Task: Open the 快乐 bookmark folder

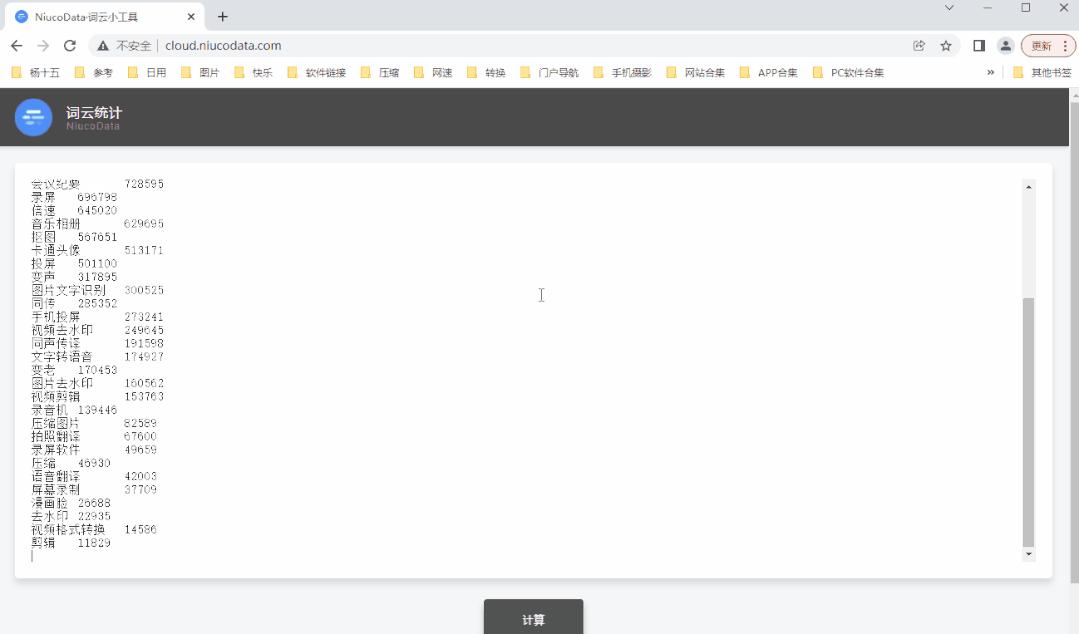Action: (253, 72)
